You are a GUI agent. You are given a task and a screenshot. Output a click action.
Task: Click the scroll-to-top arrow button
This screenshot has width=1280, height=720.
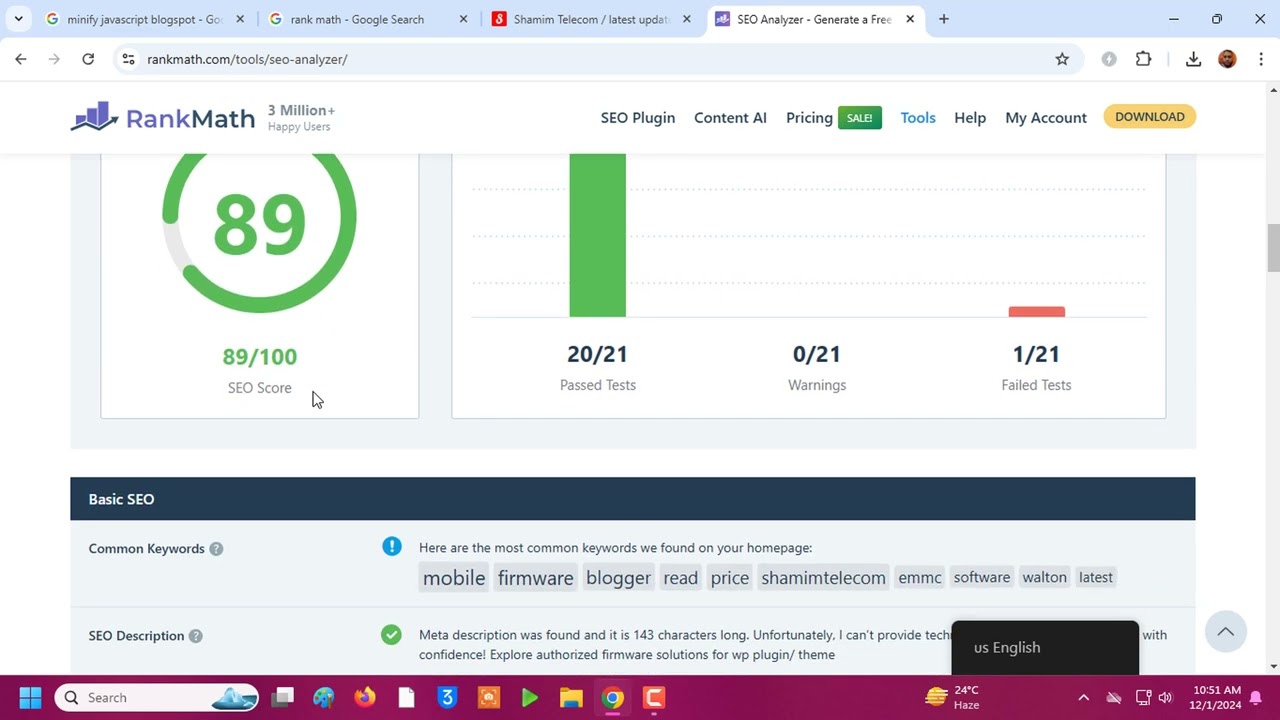[1225, 632]
